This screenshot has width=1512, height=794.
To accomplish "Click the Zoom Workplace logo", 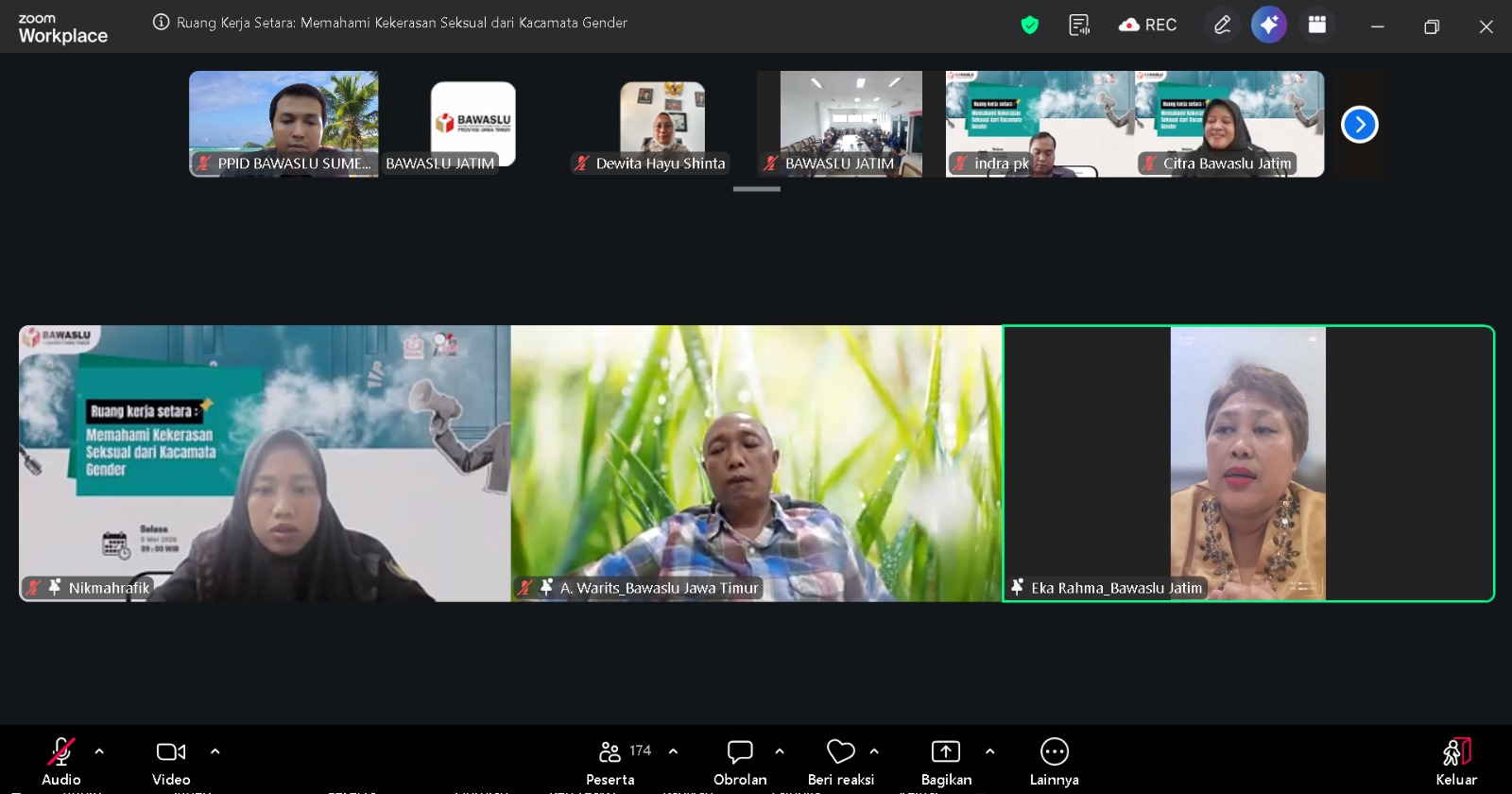I will pyautogui.click(x=62, y=29).
